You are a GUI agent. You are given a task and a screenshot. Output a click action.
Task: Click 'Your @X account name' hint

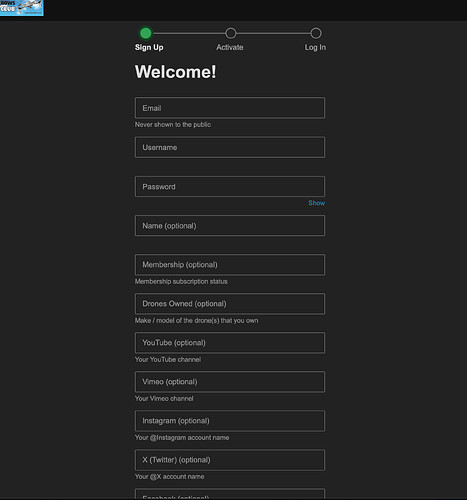[x=169, y=477]
